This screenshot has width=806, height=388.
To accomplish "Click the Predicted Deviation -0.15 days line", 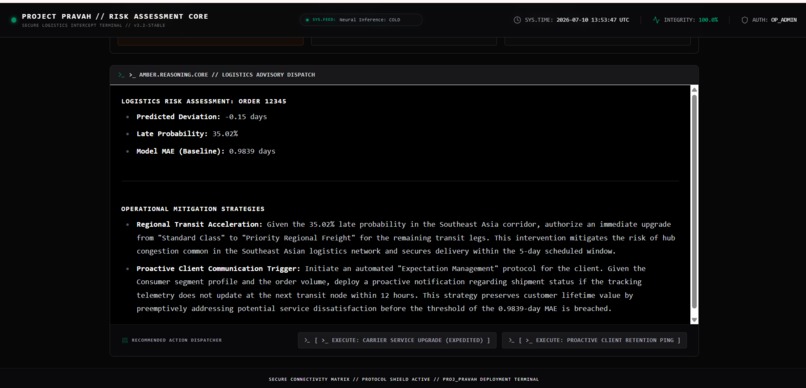I will (x=202, y=117).
